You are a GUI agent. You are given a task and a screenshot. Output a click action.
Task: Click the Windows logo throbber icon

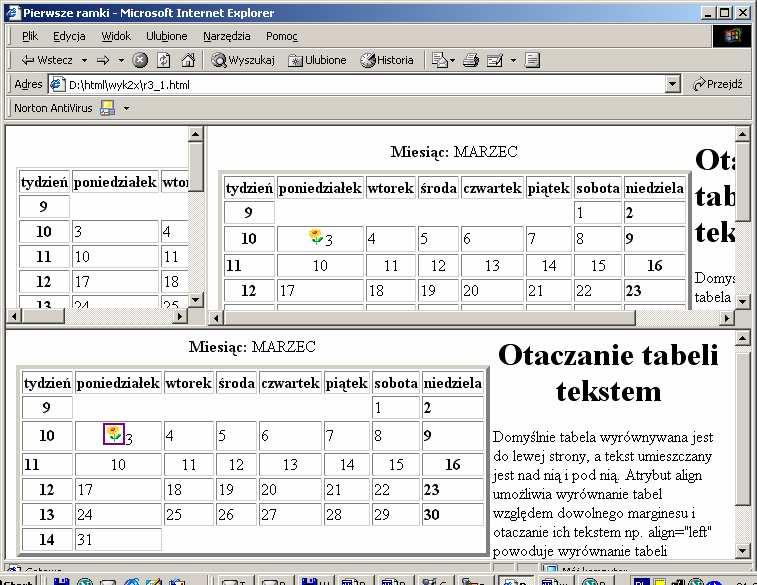[x=732, y=36]
